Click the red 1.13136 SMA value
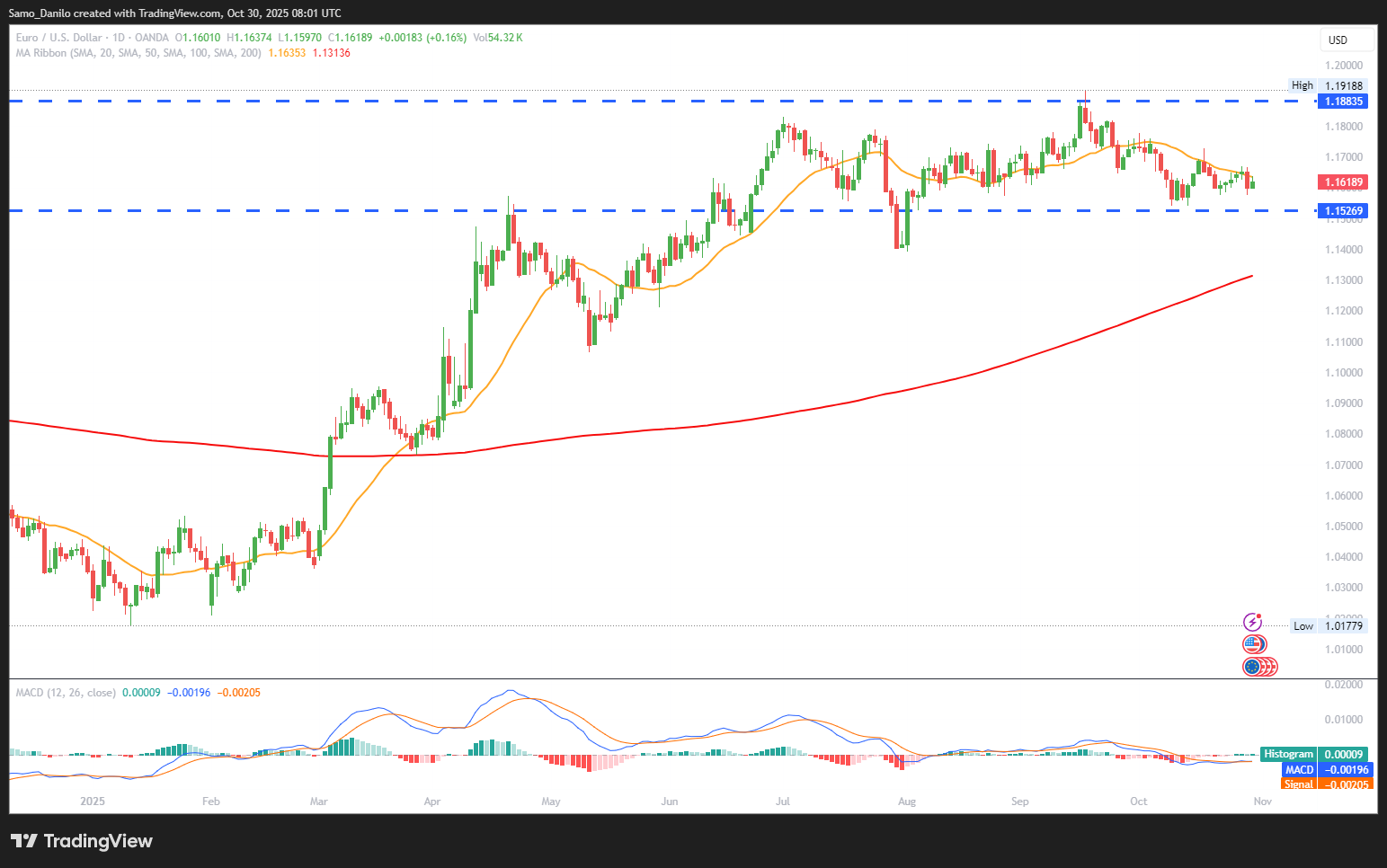 pos(331,53)
